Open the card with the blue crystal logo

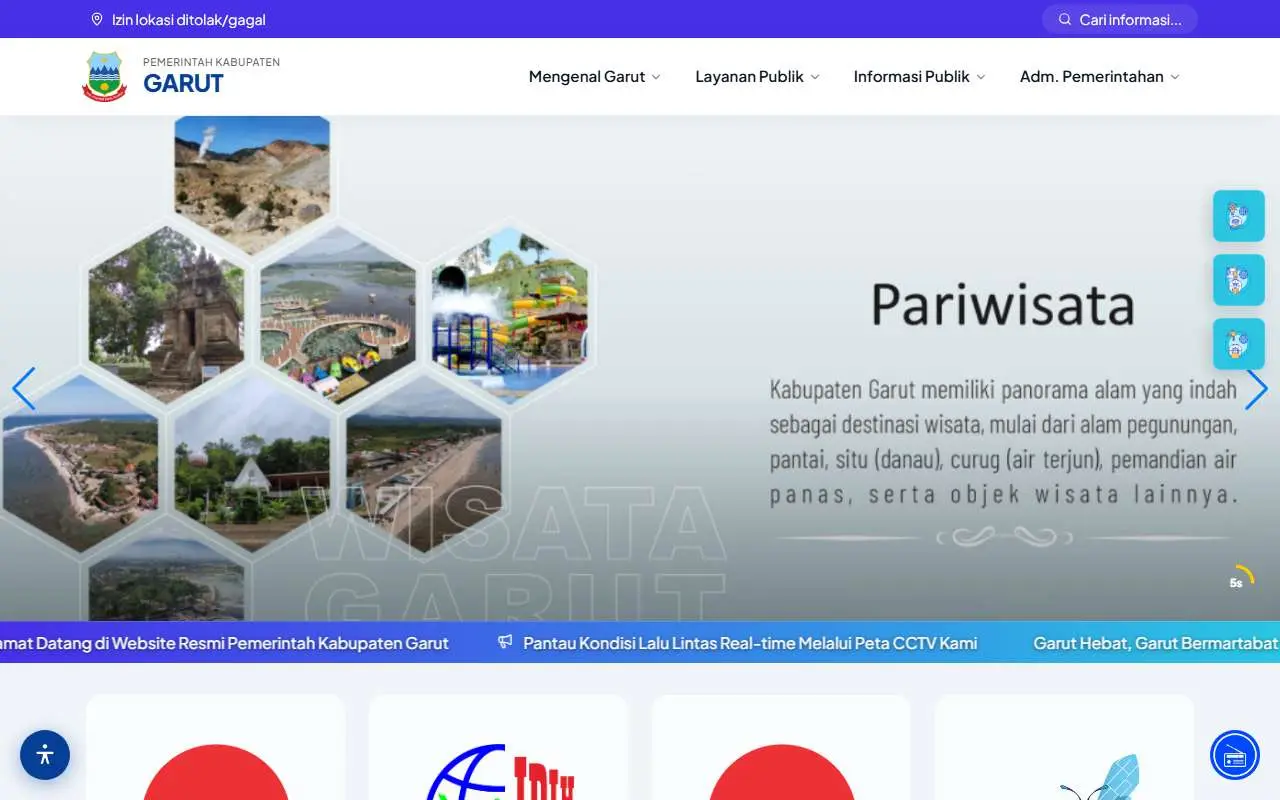[1064, 748]
